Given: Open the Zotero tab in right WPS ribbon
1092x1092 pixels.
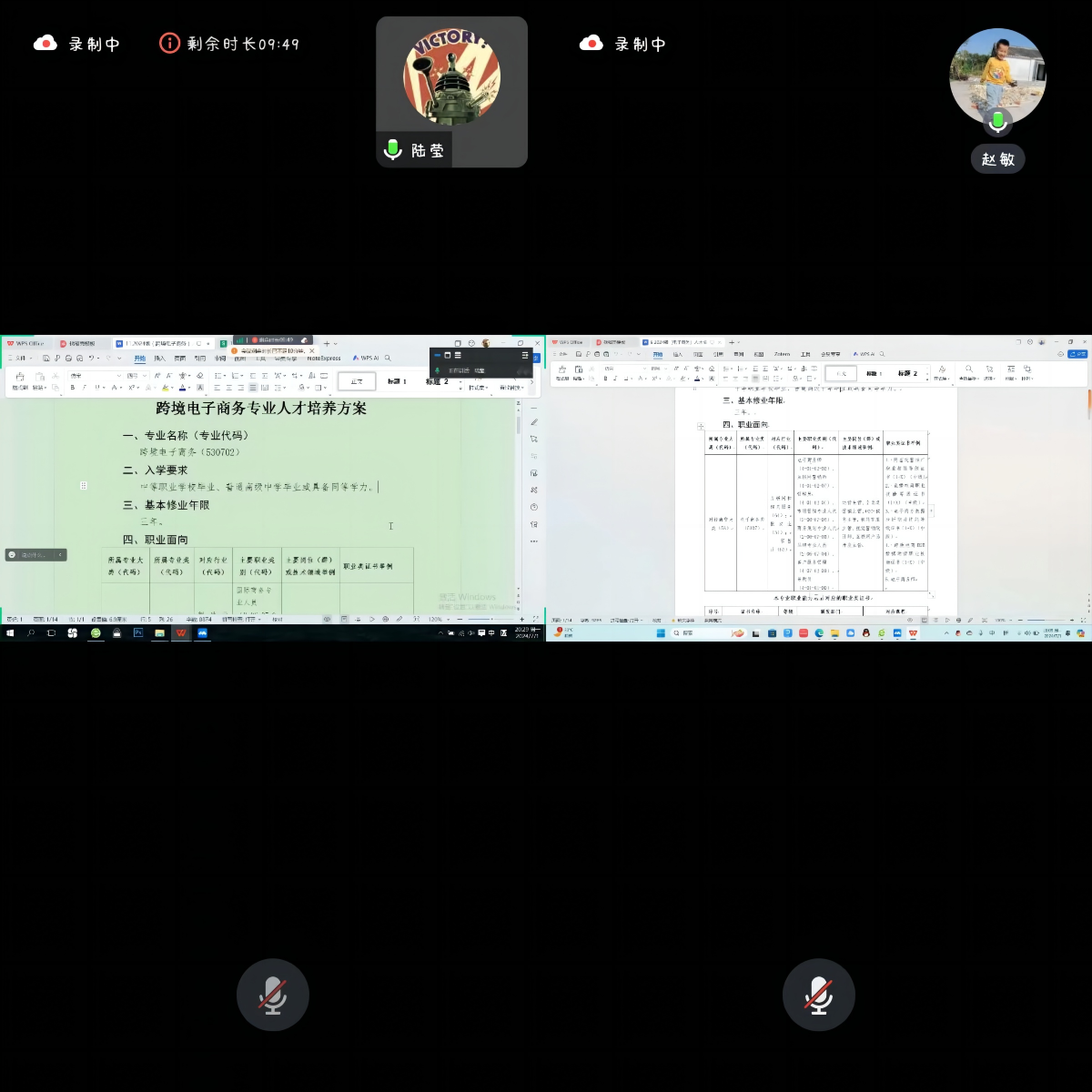Looking at the screenshot, I should click(782, 354).
